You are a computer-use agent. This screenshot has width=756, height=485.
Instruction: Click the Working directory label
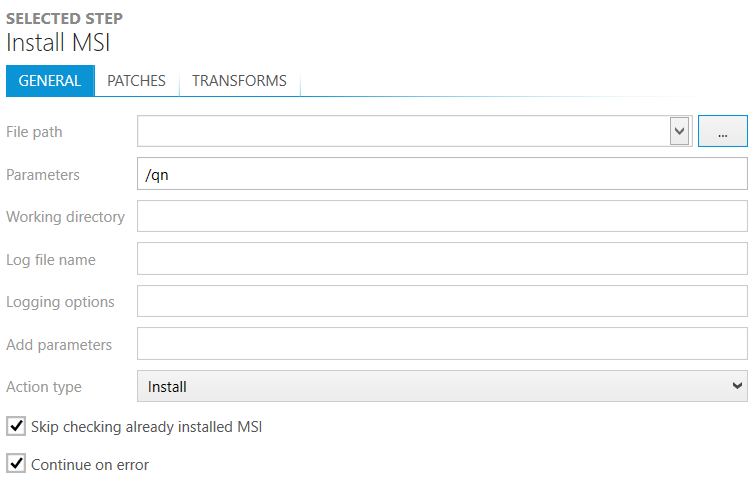click(x=65, y=217)
